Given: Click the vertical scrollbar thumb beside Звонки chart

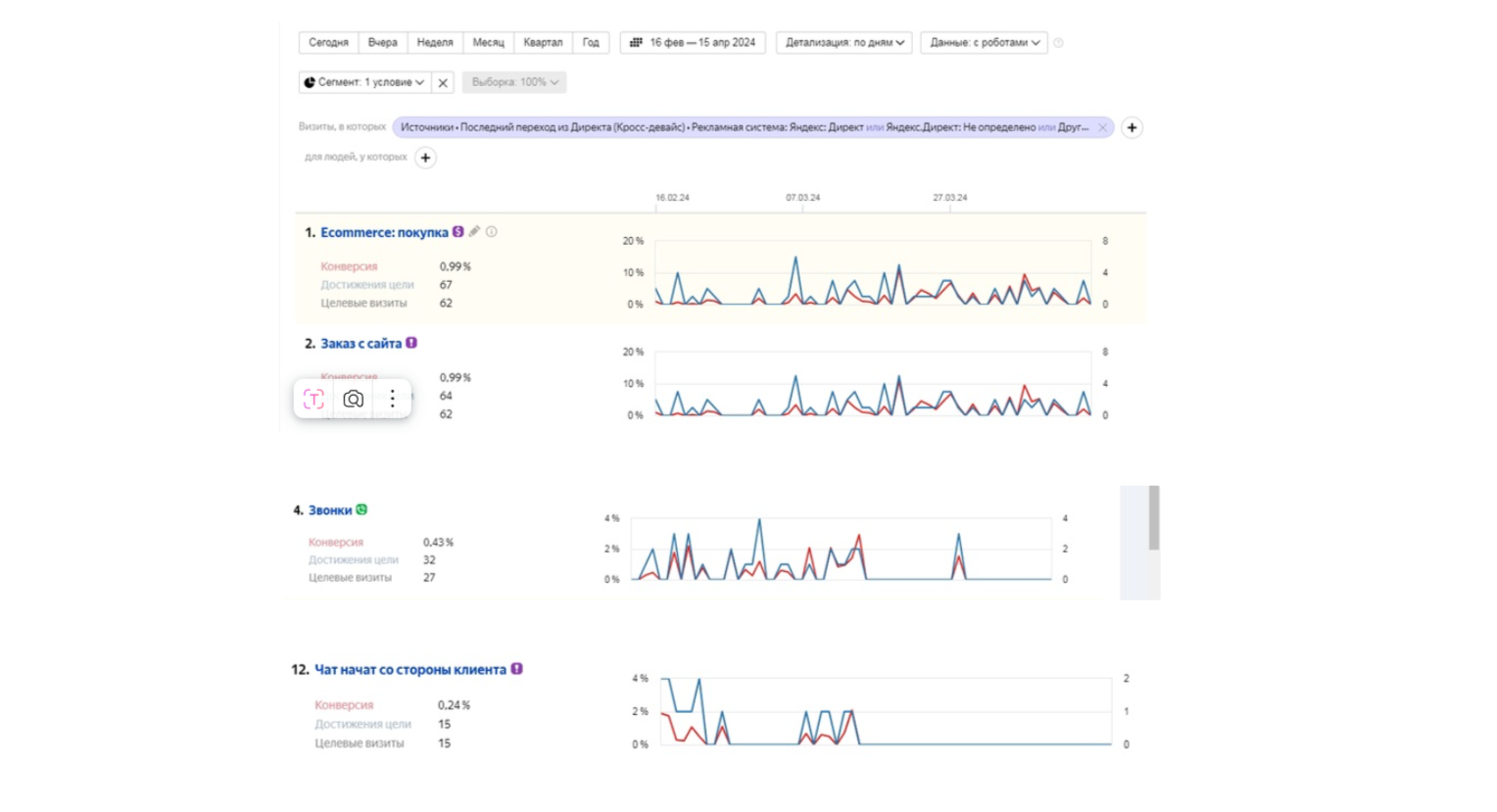Looking at the screenshot, I should point(1154,518).
